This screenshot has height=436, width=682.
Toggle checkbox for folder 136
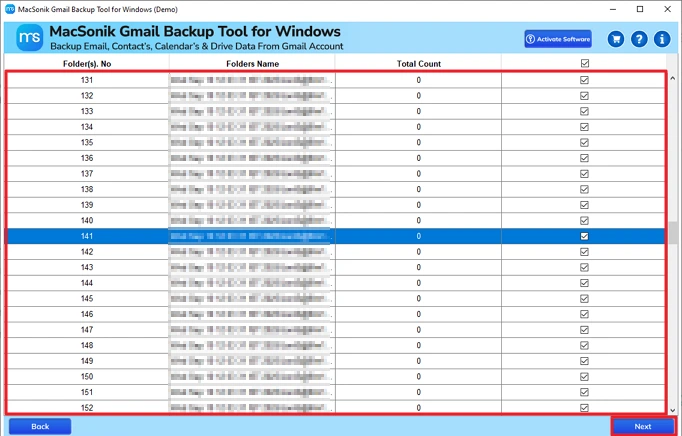point(585,158)
